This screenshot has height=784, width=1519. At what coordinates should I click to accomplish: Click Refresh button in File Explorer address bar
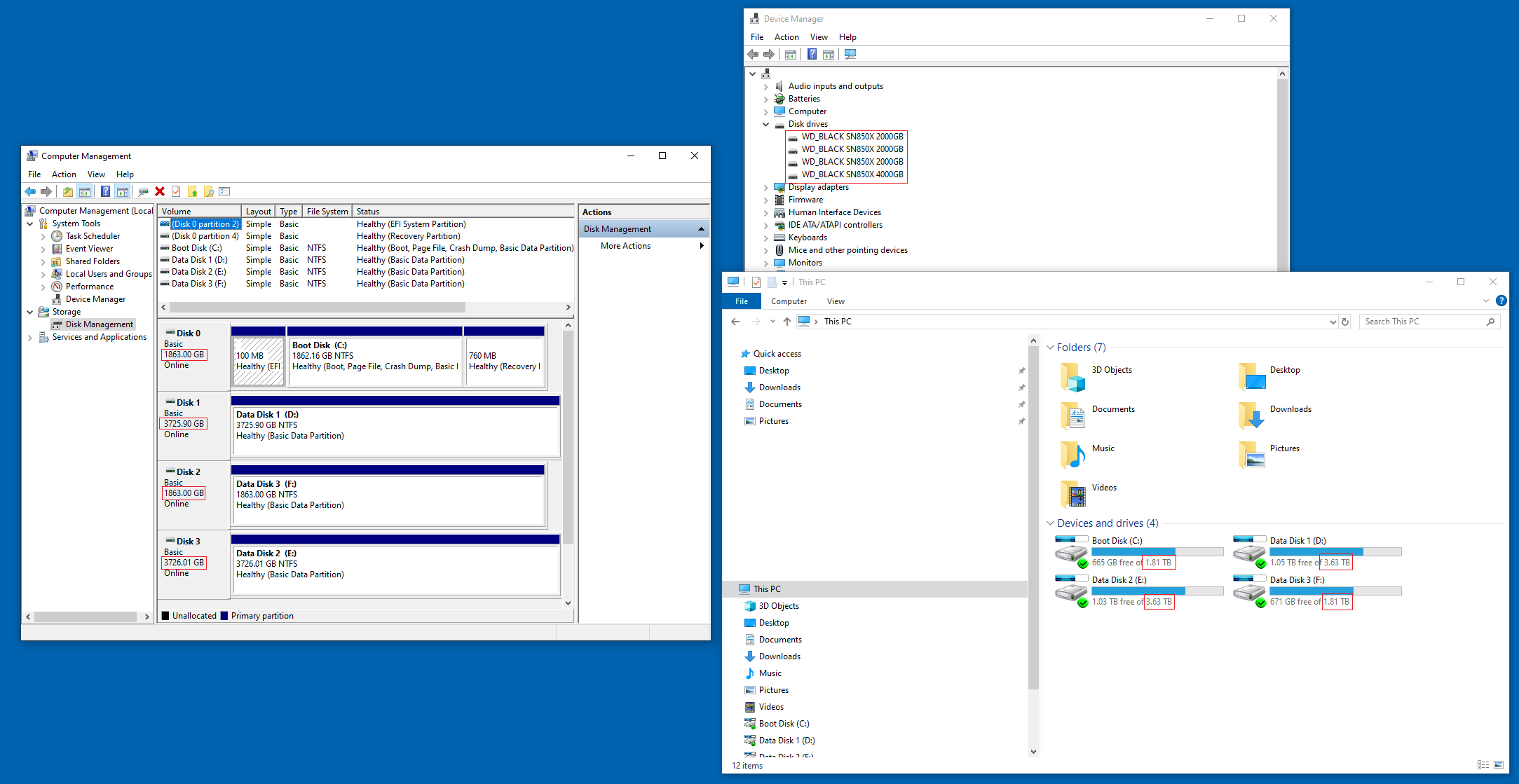point(1345,322)
